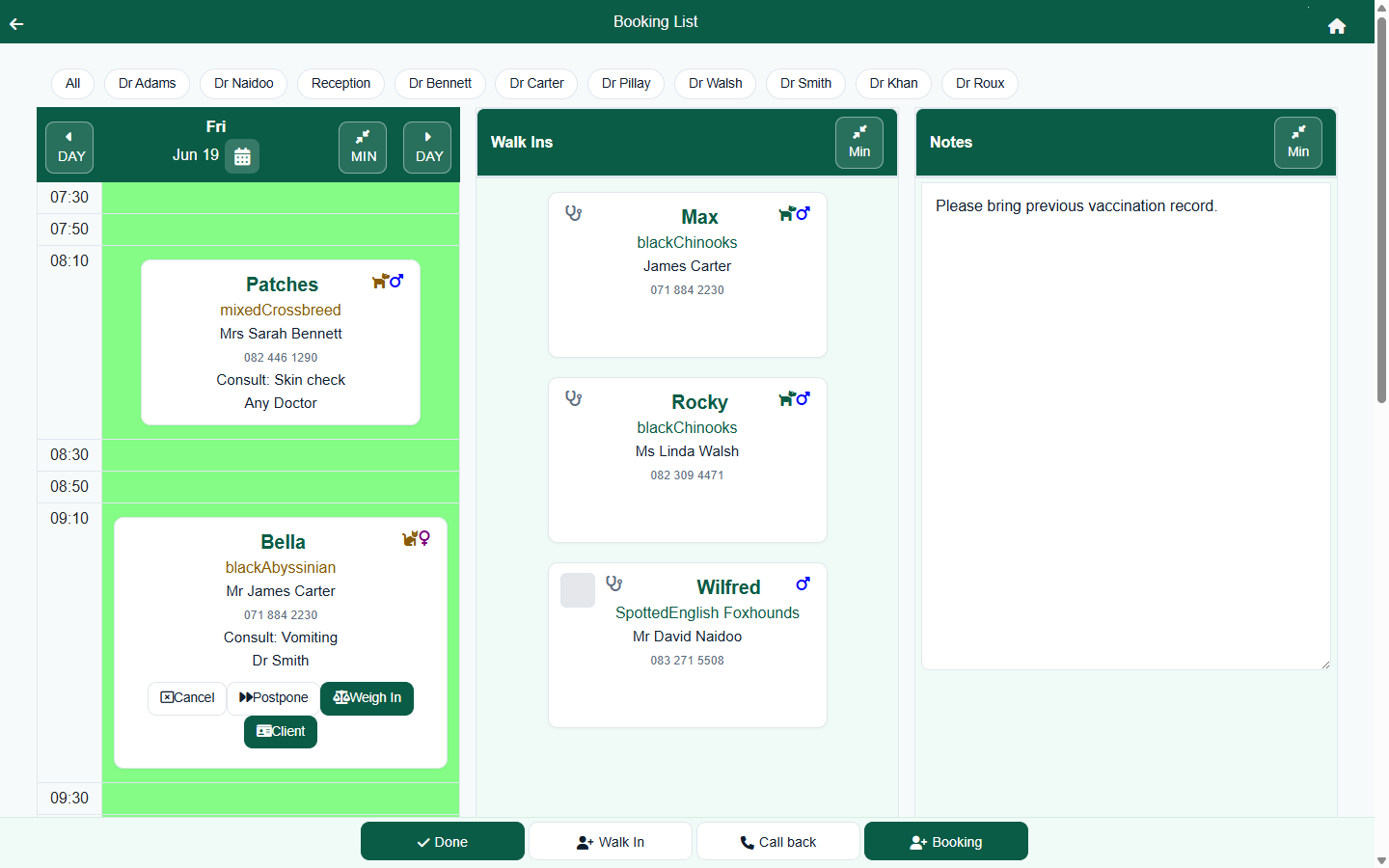The image size is (1389, 868).
Task: Click Ms Linda Walsh owner name
Action: pos(687,451)
